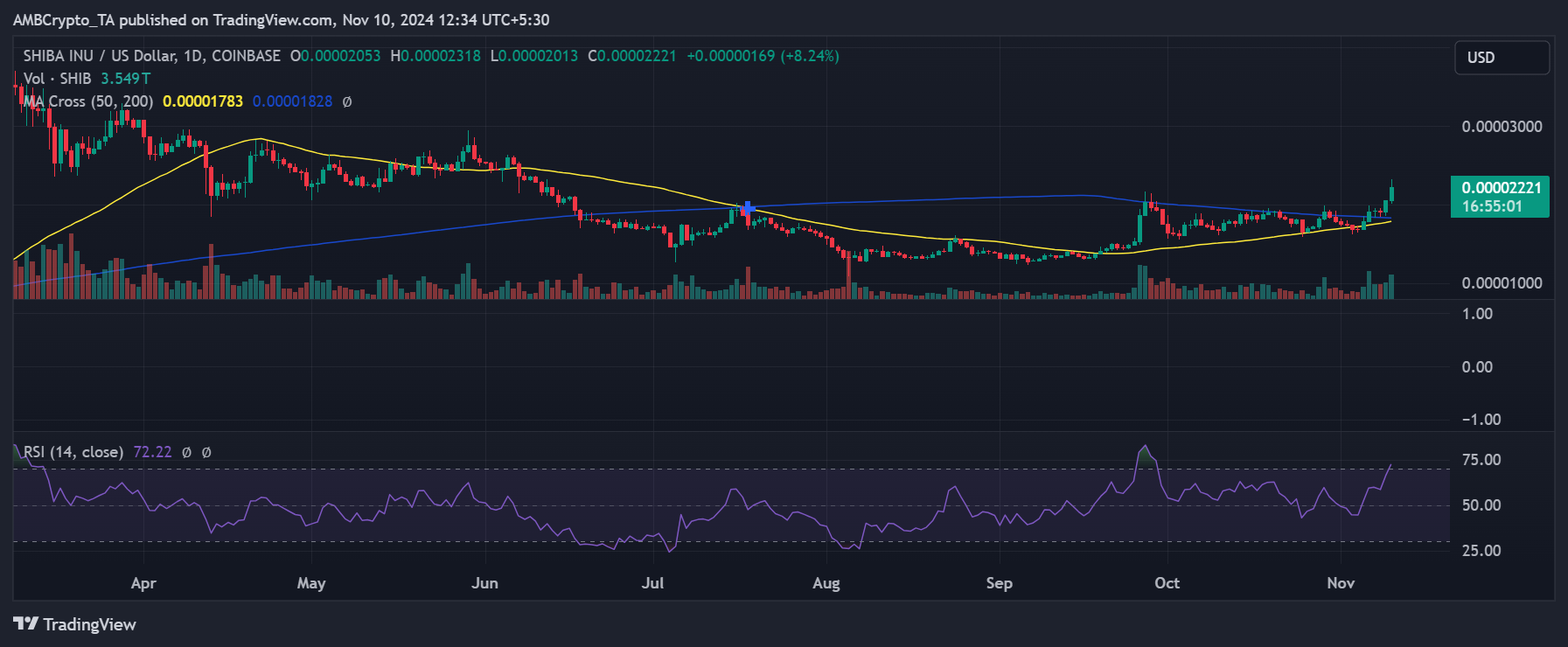1568x647 pixels.
Task: Click the current price label 0.00002221
Action: click(1501, 188)
